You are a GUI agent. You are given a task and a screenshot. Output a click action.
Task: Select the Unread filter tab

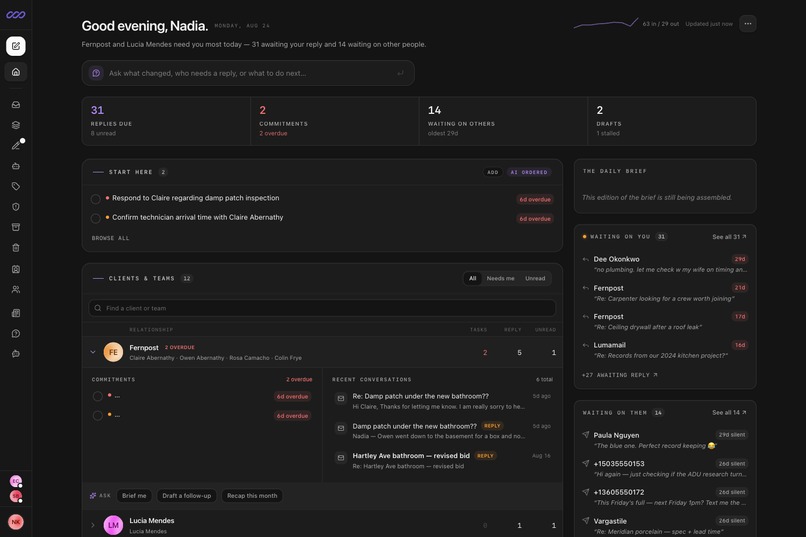(535, 279)
